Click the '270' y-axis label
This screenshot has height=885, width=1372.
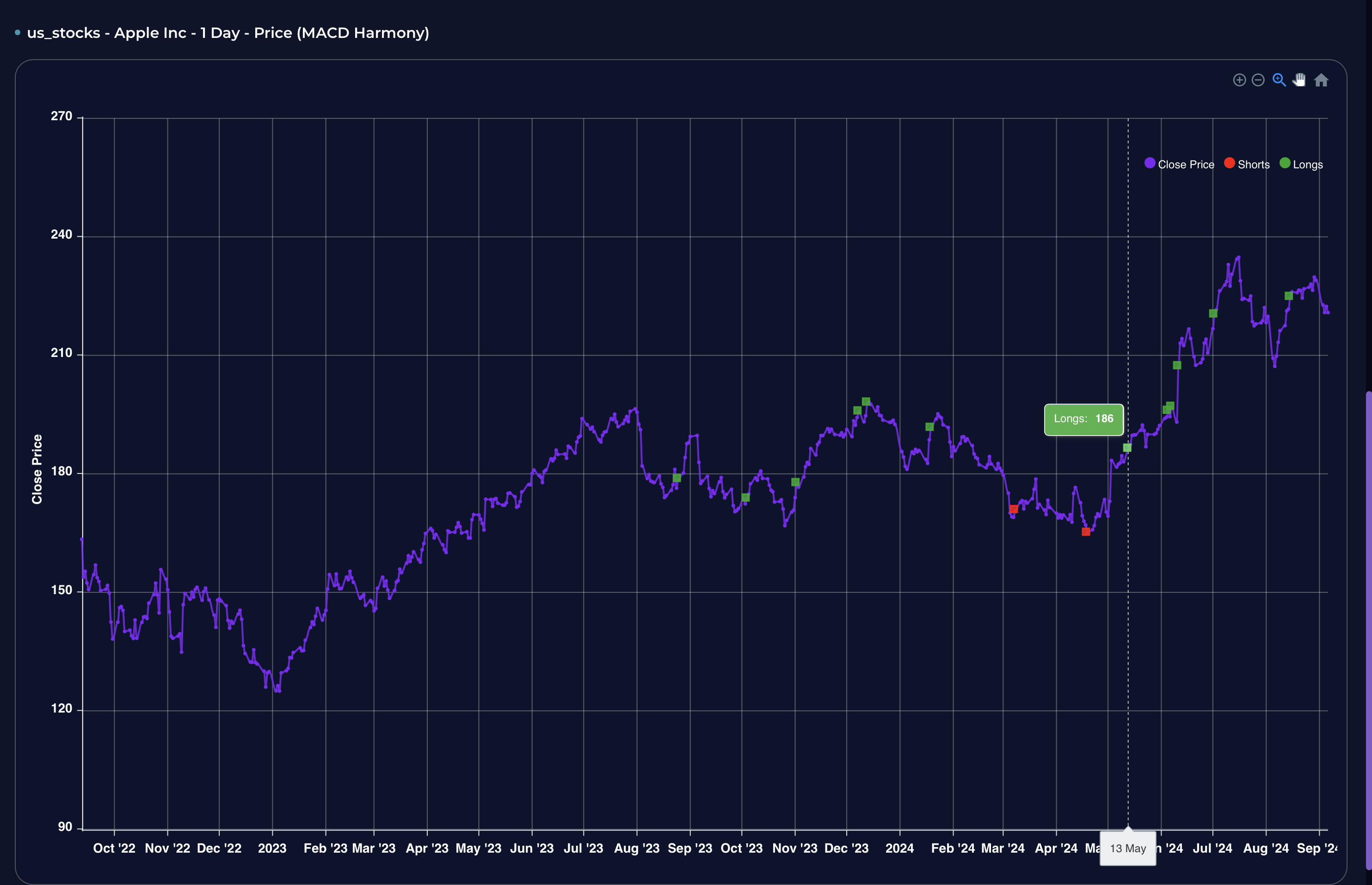pos(62,116)
